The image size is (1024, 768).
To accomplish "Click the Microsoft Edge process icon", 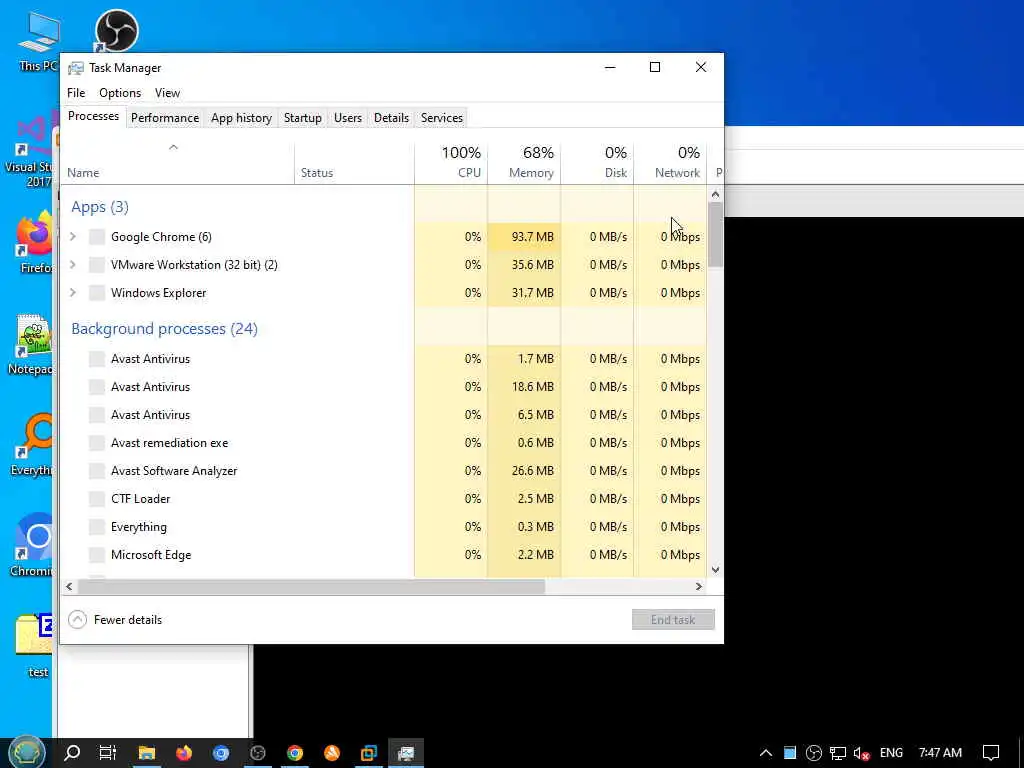I will click(97, 555).
